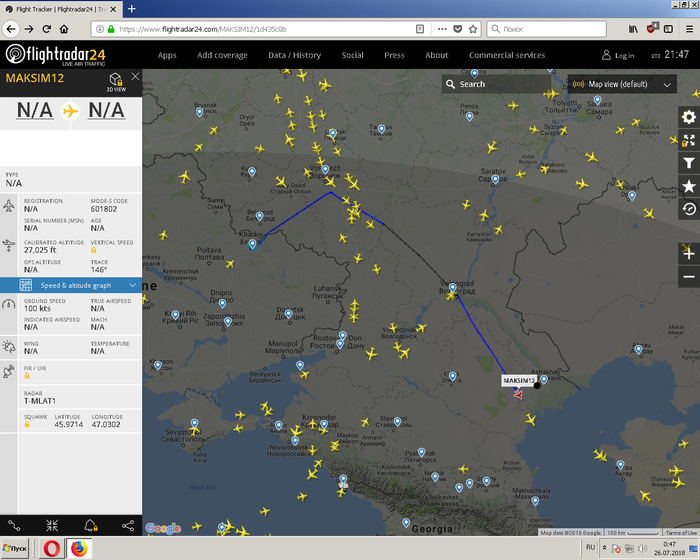Zoom out the map with minus button
This screenshot has width=700, height=560.
689,277
